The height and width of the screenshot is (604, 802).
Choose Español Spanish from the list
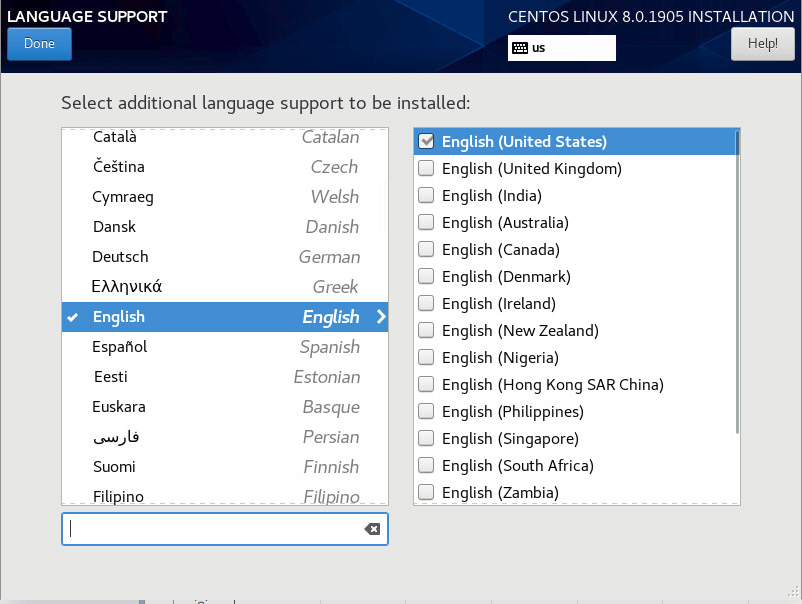pyautogui.click(x=224, y=347)
